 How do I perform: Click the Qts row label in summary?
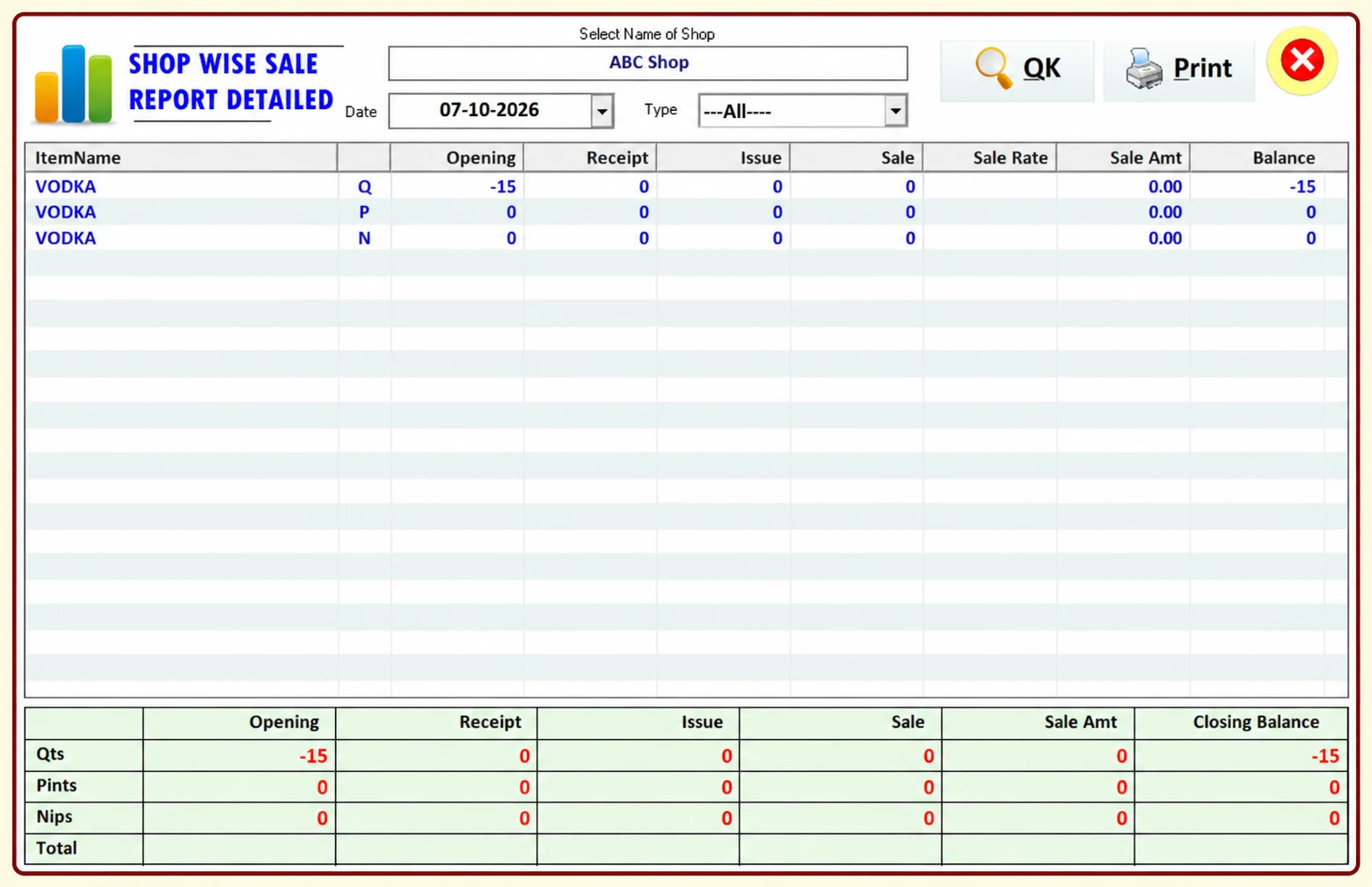pos(50,754)
